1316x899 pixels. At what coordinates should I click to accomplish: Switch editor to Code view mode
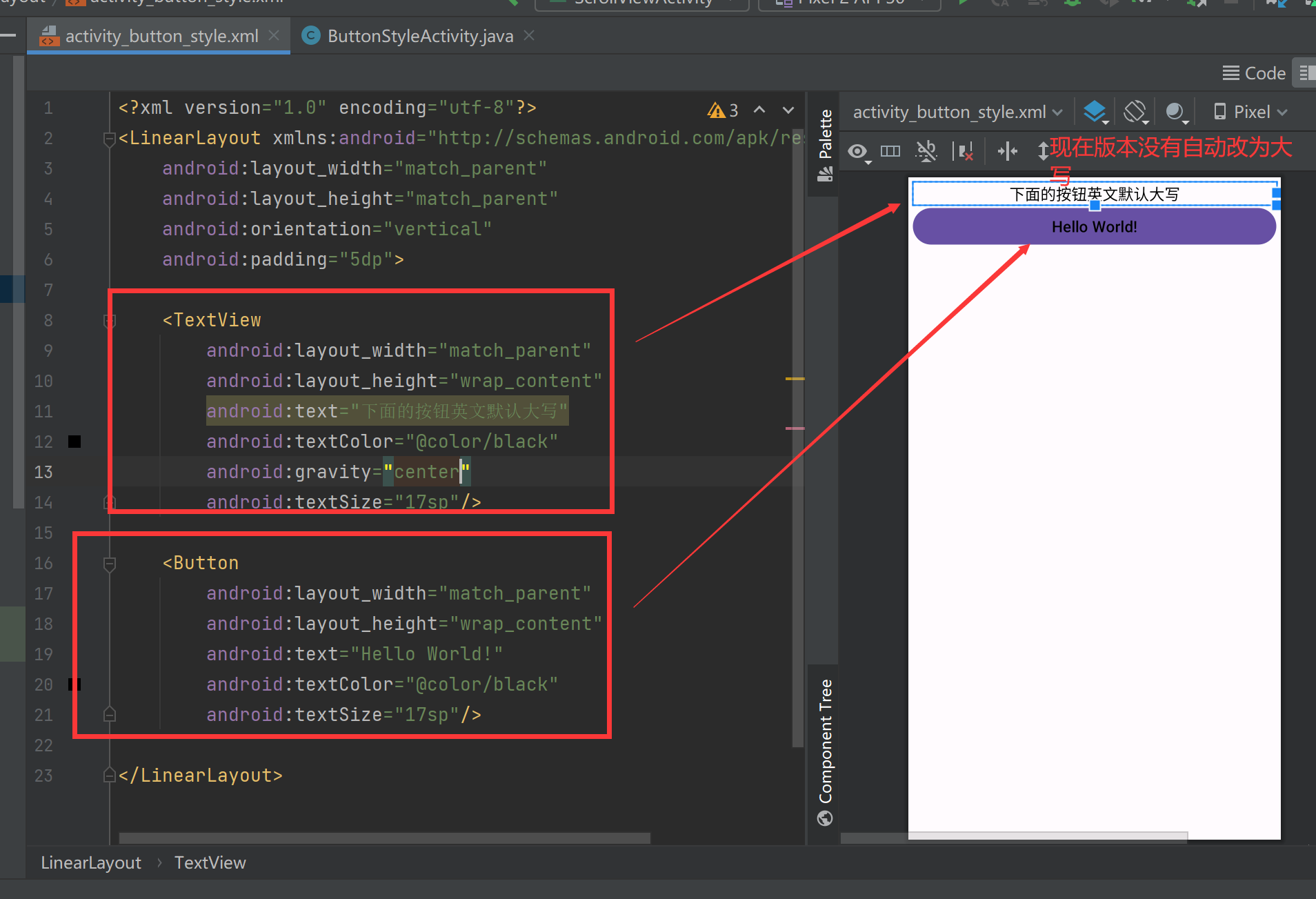coord(1254,73)
